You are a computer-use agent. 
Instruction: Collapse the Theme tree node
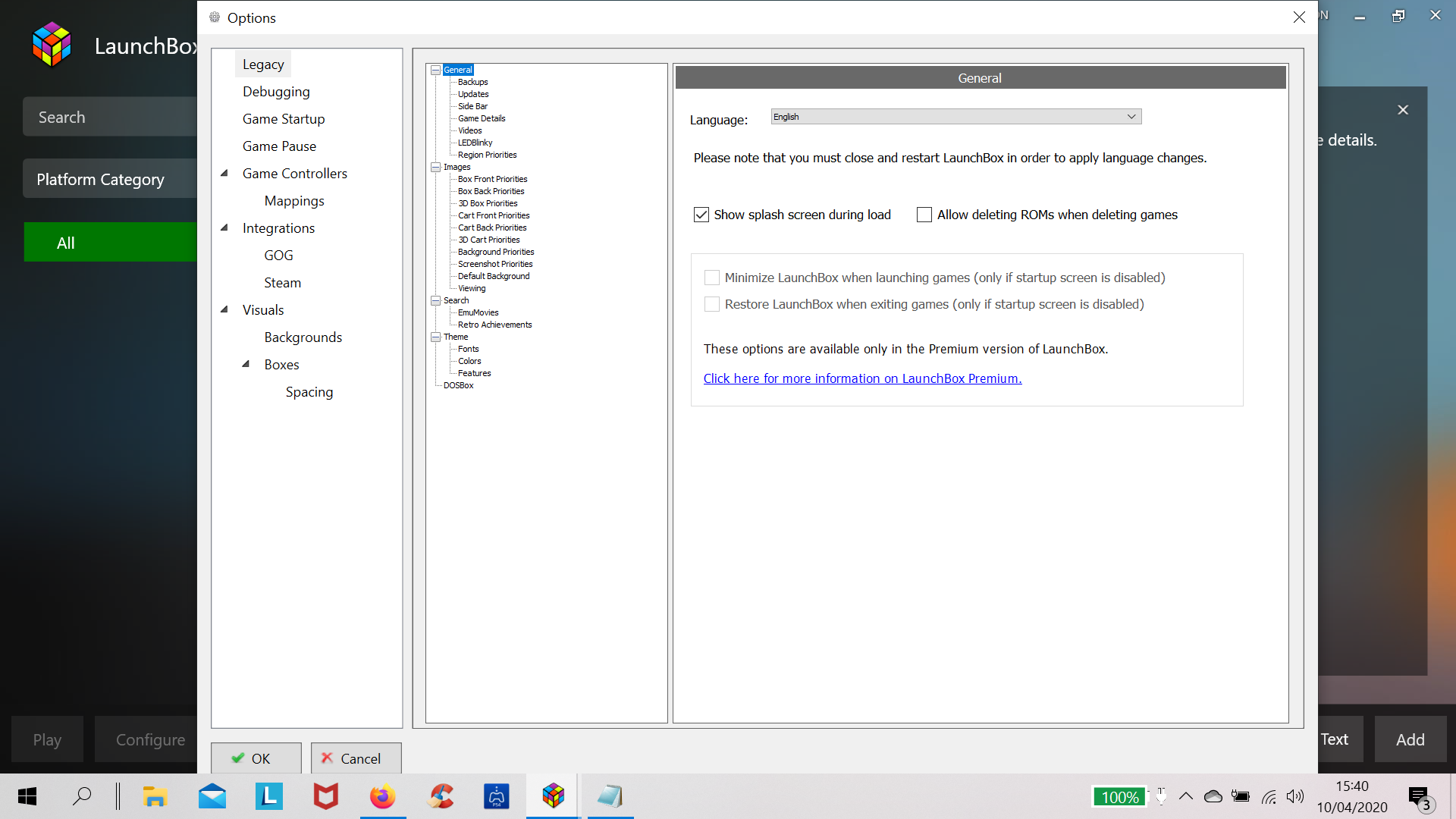tap(436, 337)
